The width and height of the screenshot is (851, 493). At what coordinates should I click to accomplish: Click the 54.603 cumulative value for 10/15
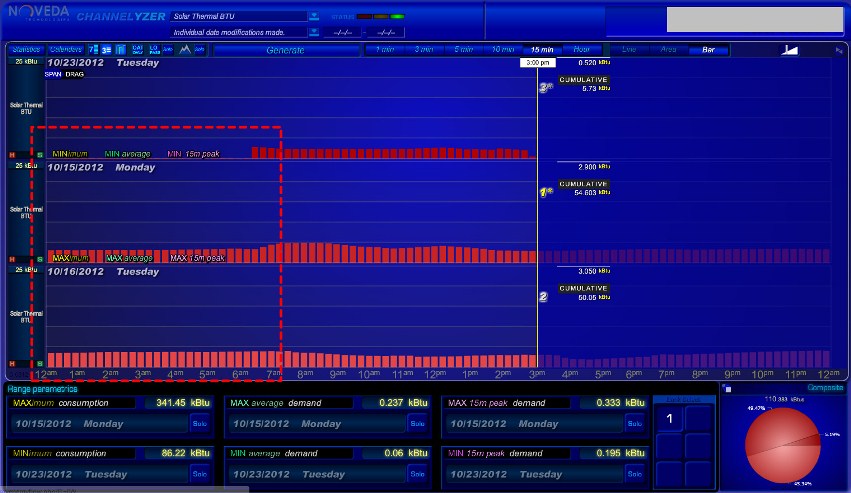[x=592, y=193]
